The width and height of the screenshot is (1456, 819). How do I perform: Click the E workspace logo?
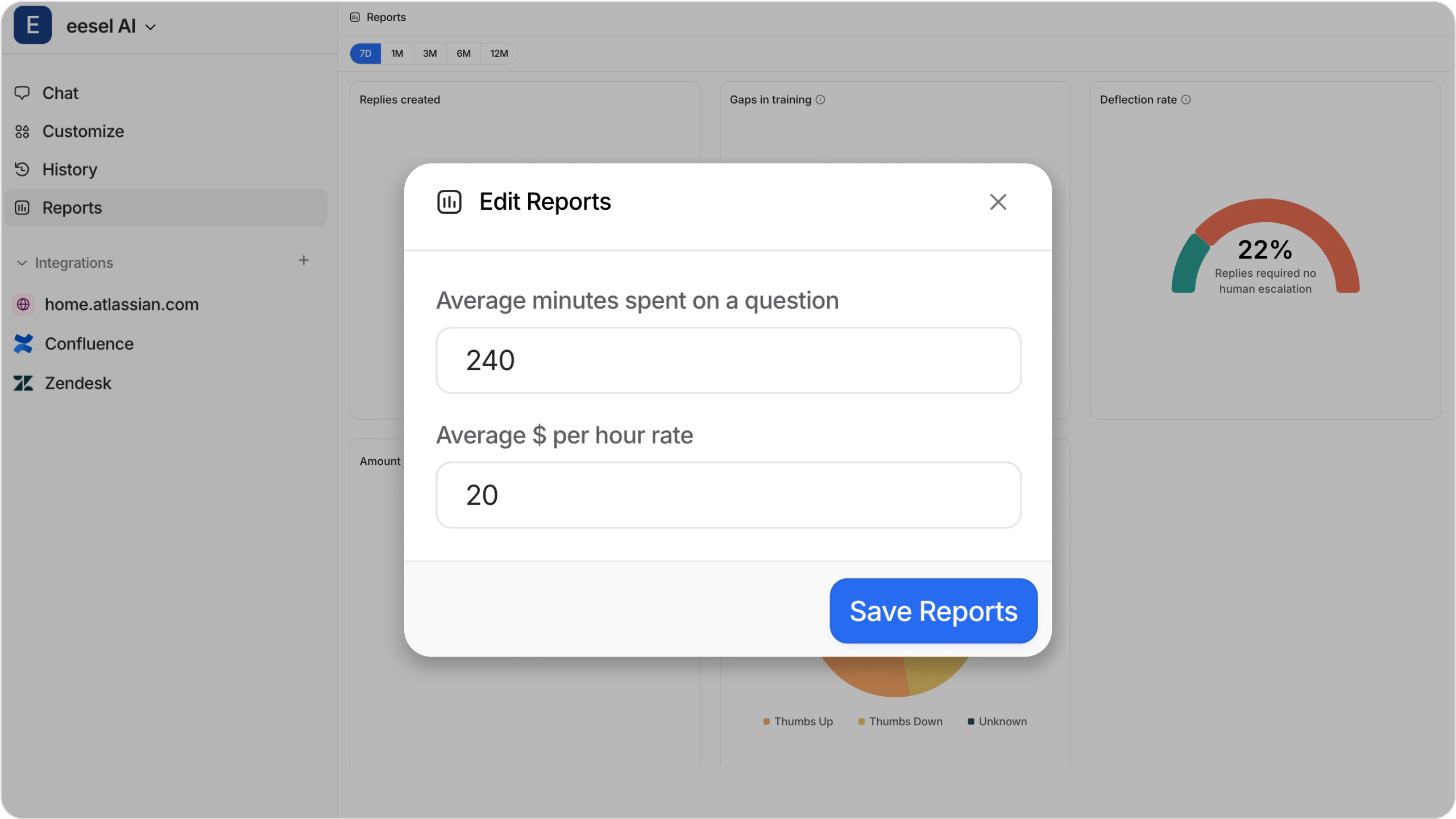tap(32, 25)
